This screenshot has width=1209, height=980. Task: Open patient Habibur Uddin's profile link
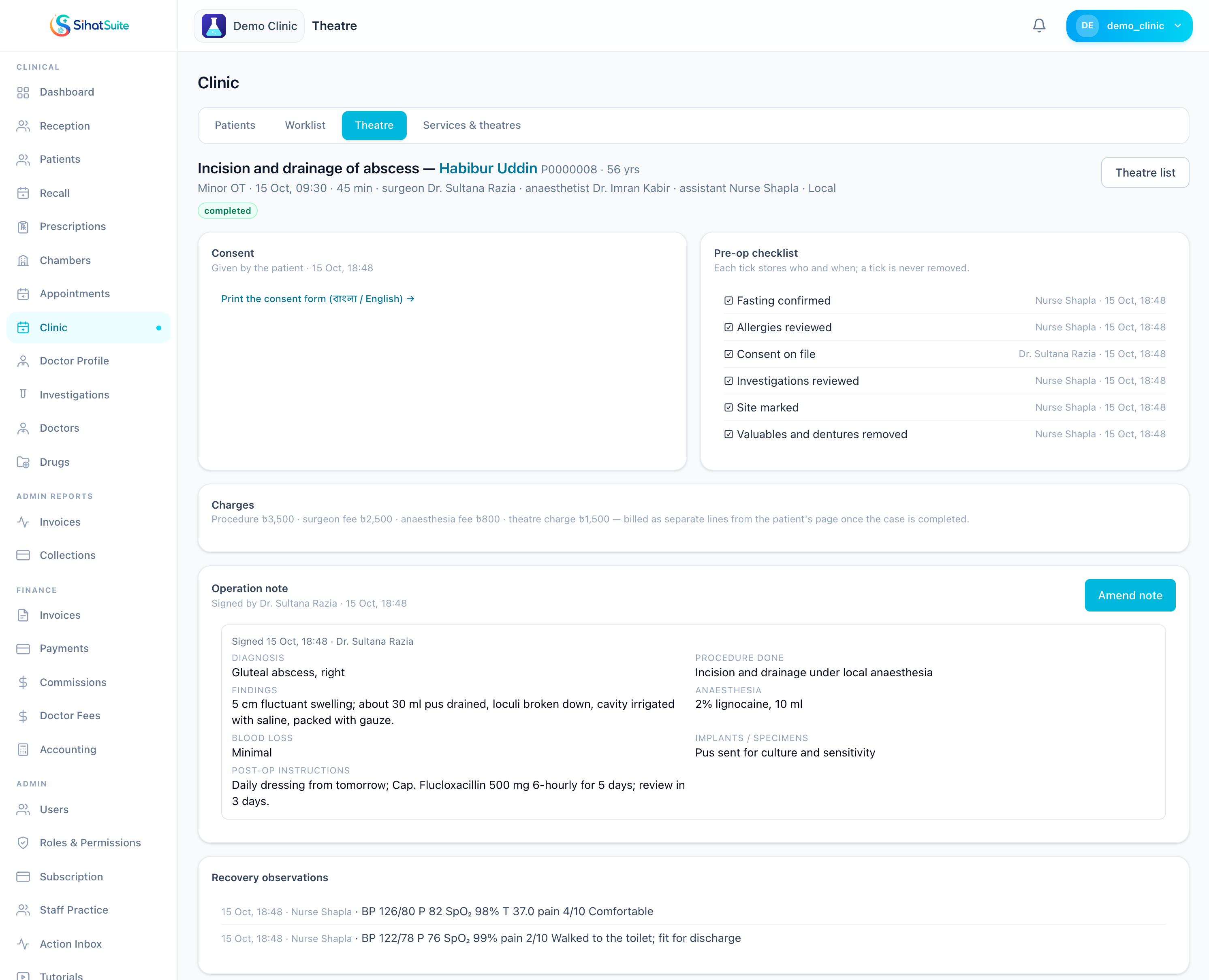coord(488,168)
